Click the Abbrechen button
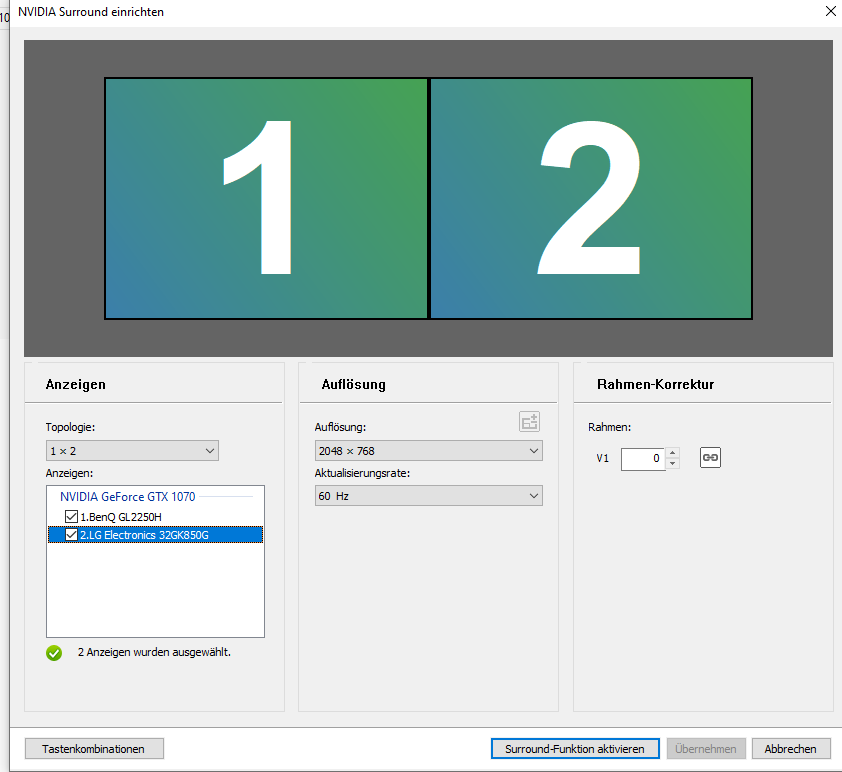842x772 pixels. click(x=790, y=749)
